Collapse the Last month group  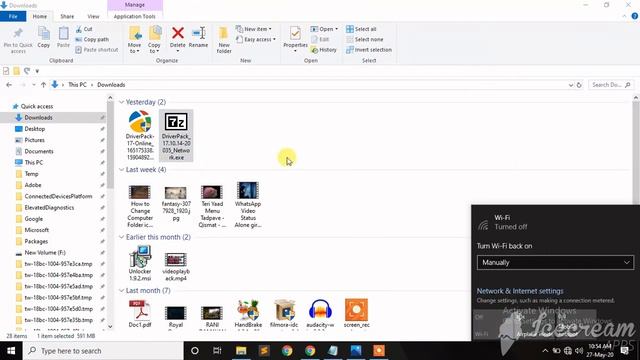[121, 291]
